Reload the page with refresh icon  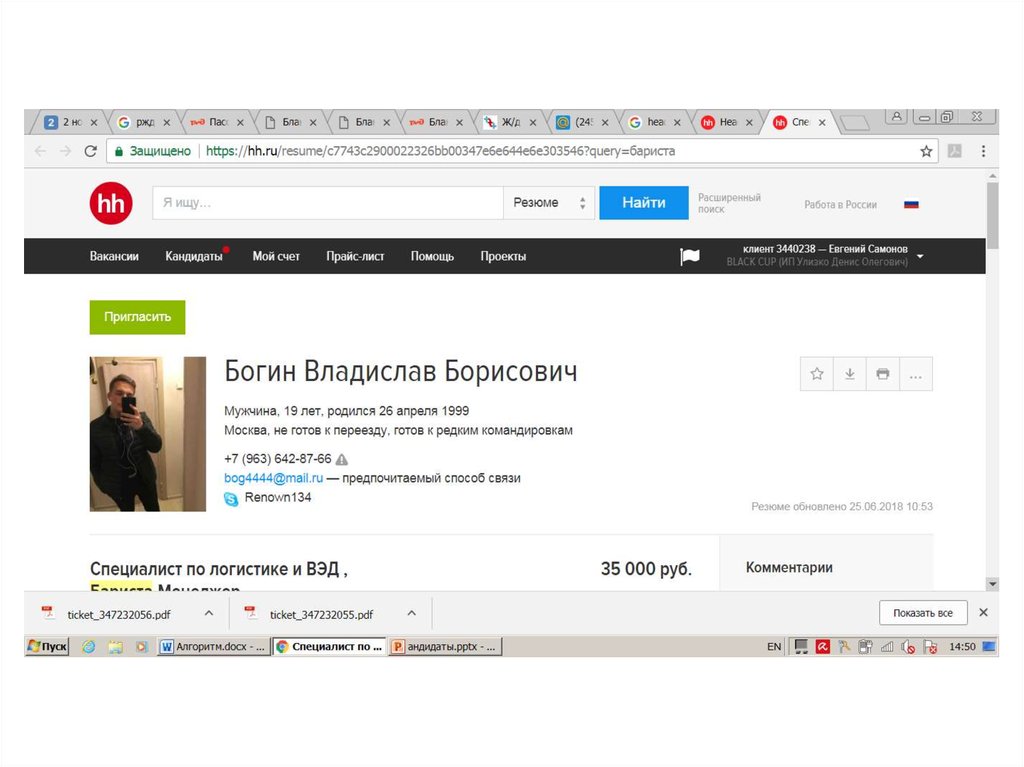click(x=91, y=151)
